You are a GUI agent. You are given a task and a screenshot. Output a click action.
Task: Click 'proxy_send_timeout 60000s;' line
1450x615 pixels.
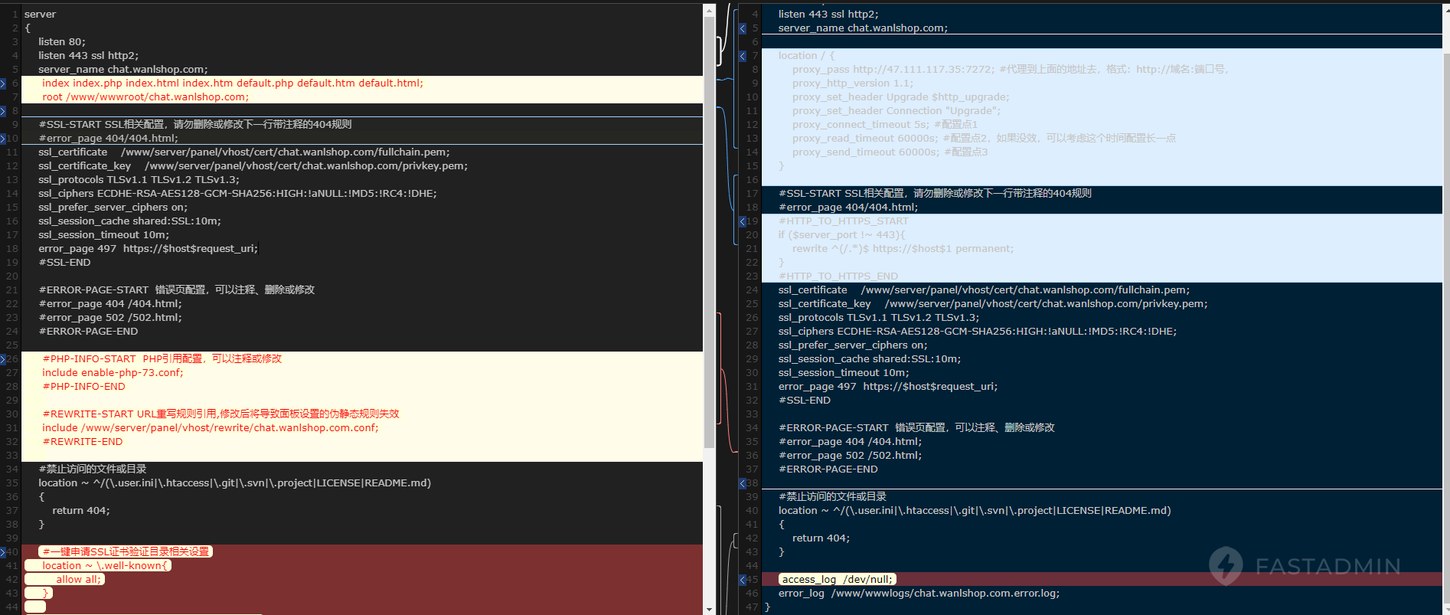click(x=890, y=152)
